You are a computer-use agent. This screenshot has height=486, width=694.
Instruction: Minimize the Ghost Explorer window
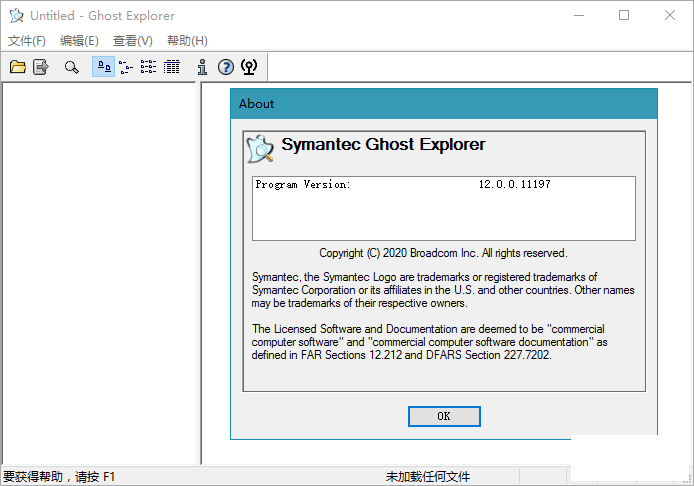click(579, 15)
